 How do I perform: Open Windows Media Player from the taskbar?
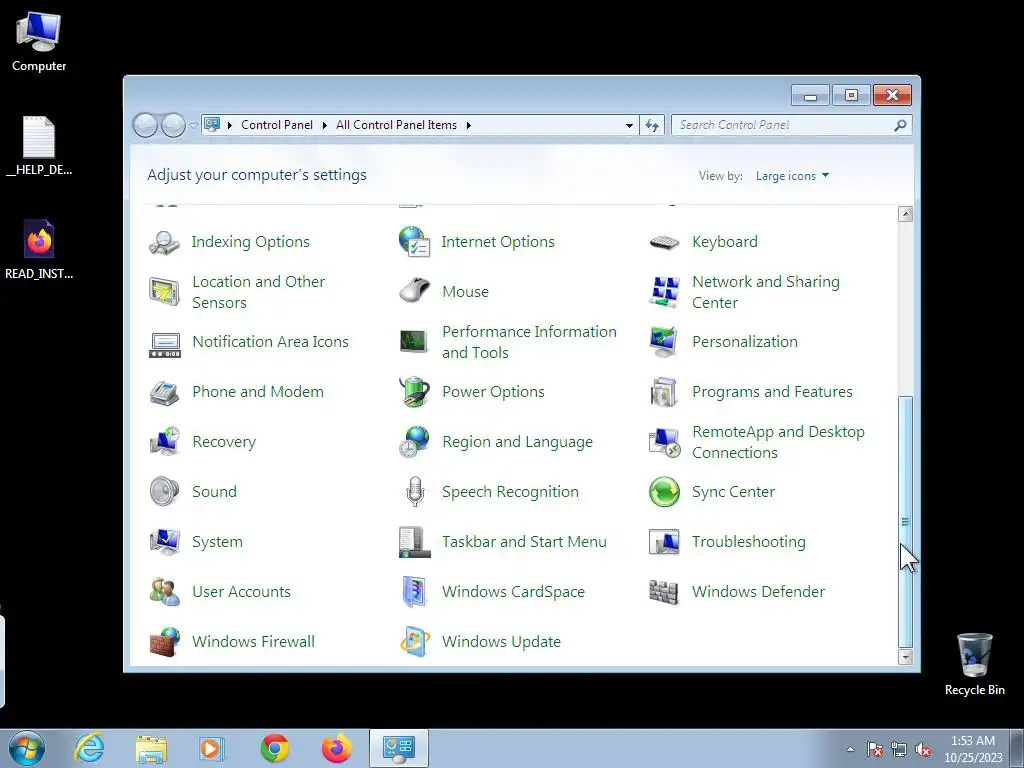click(212, 748)
